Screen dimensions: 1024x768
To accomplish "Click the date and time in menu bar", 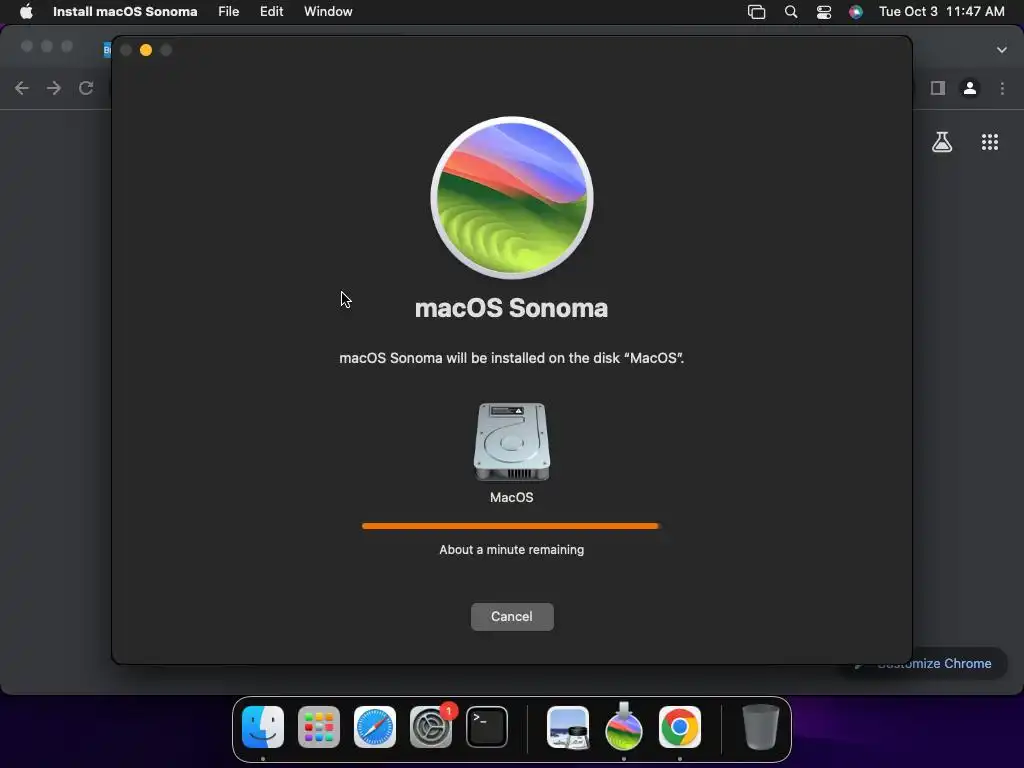I will point(942,12).
